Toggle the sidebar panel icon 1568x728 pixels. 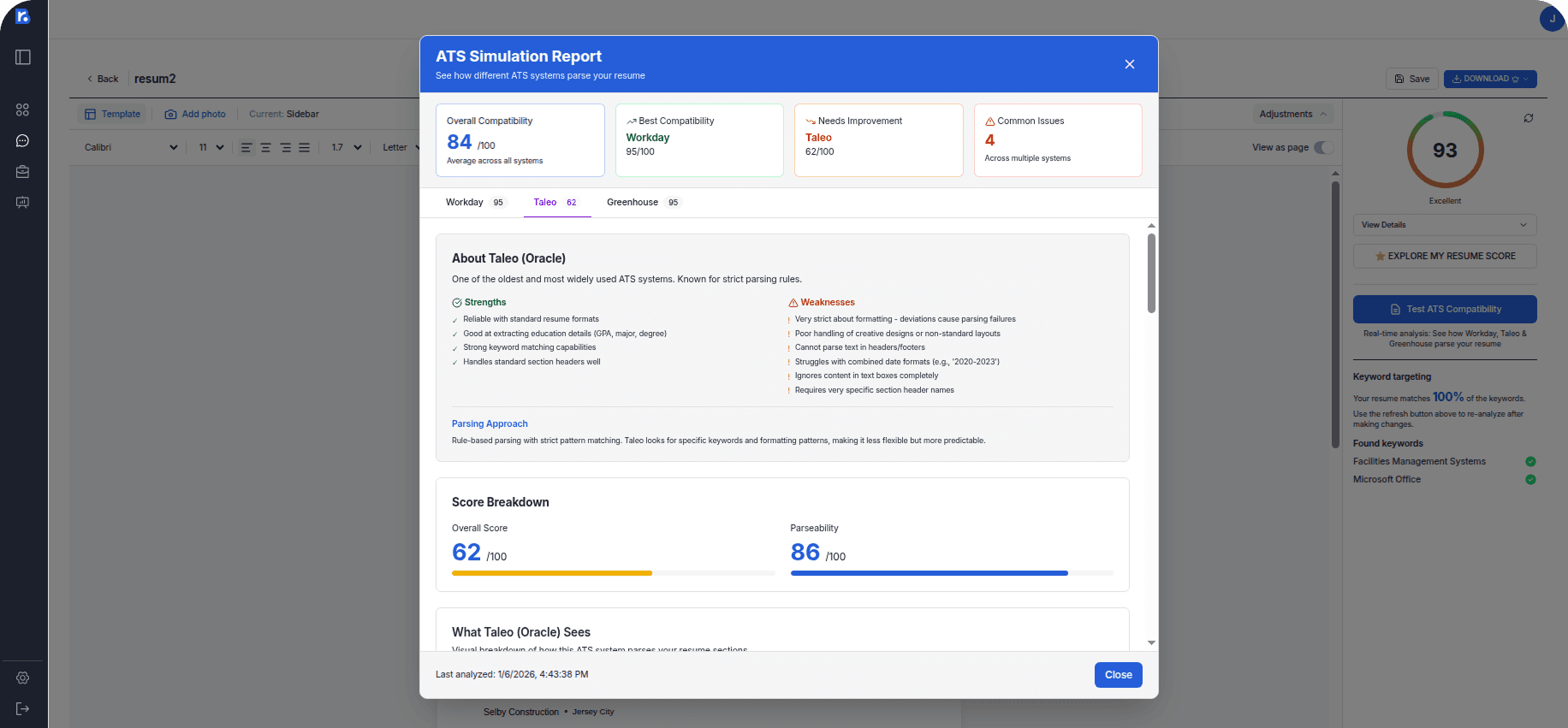click(23, 57)
